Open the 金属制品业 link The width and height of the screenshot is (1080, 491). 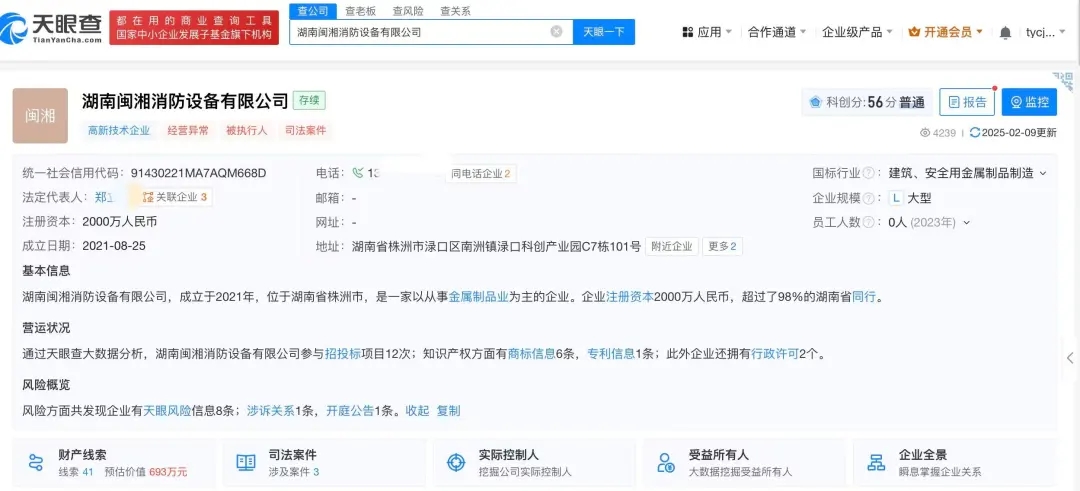pos(479,297)
